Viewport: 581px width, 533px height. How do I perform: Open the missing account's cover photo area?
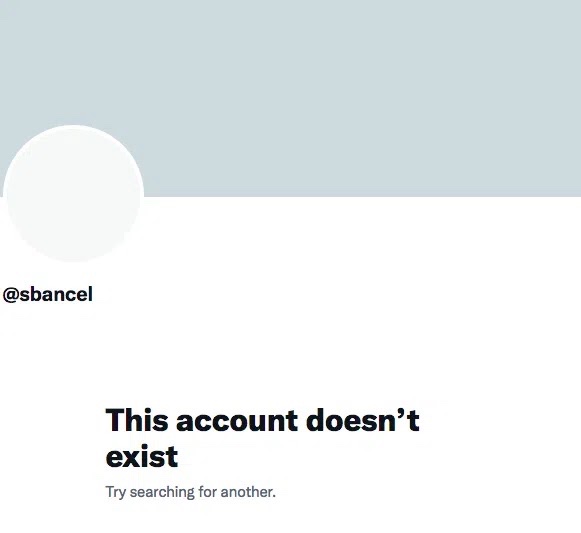(290, 98)
